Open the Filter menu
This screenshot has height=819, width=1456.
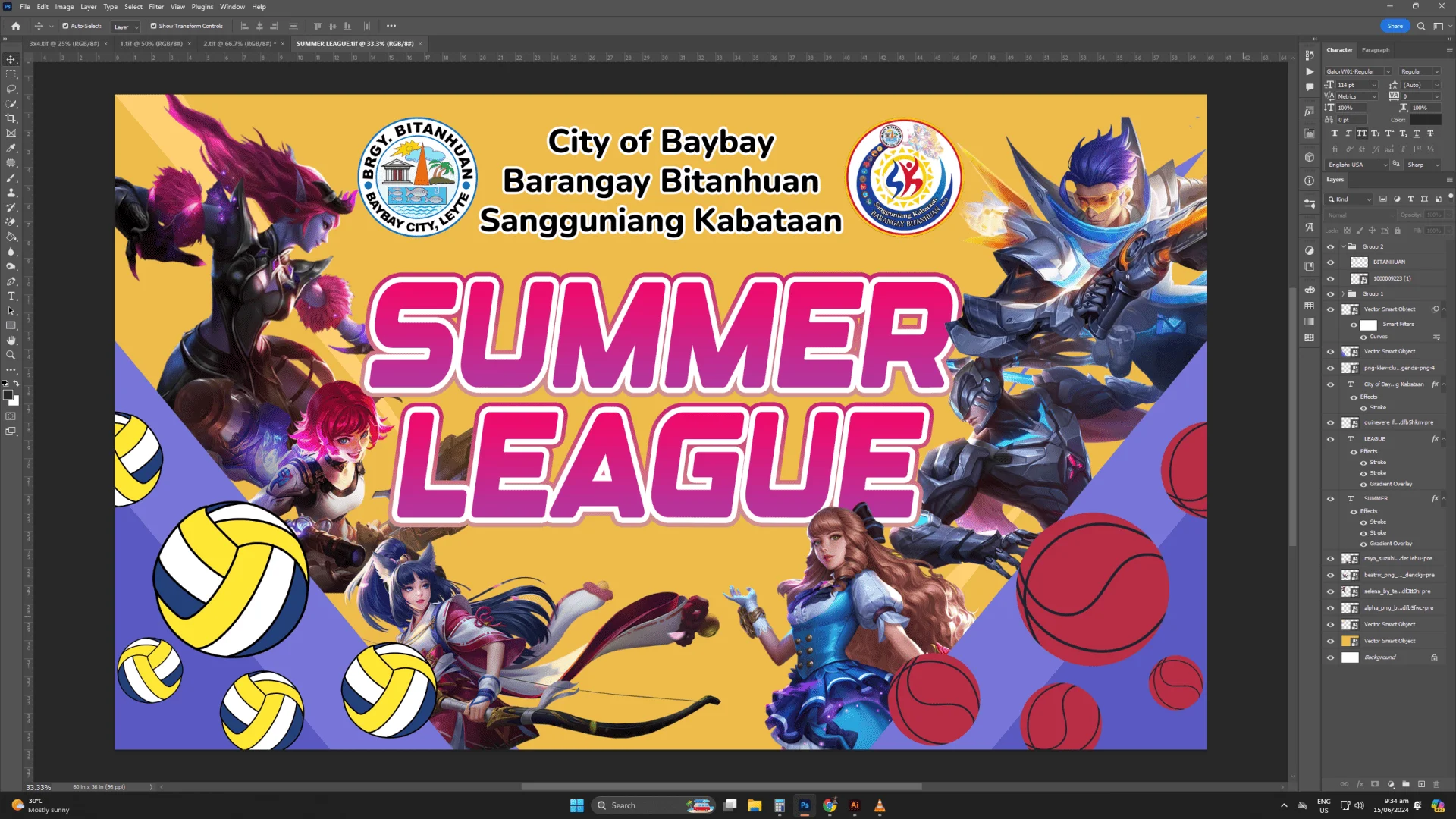[156, 7]
